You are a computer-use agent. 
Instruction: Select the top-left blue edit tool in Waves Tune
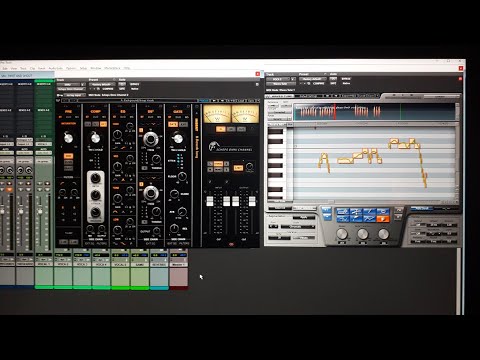coord(342,211)
